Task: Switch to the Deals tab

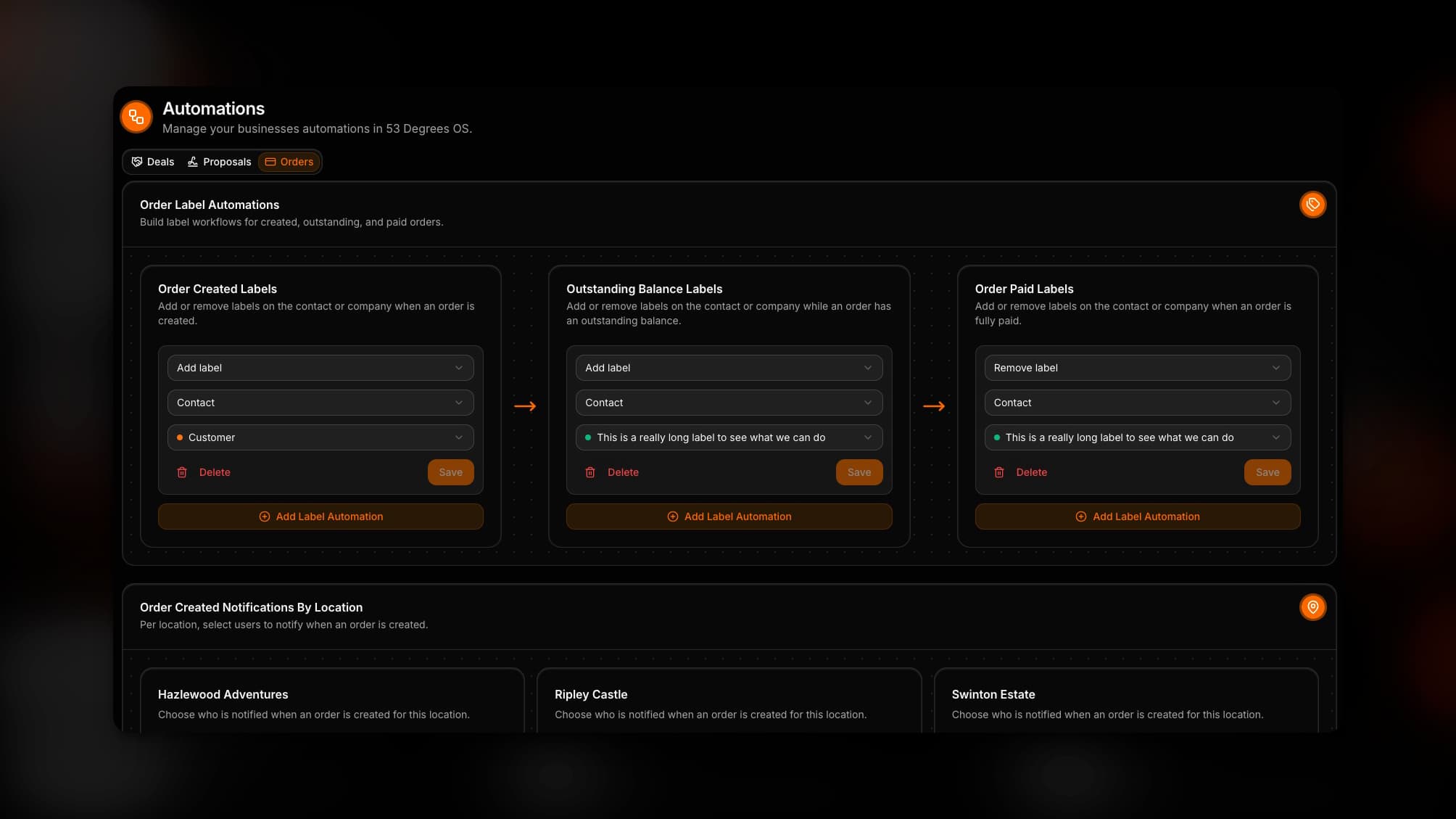Action: coord(153,162)
